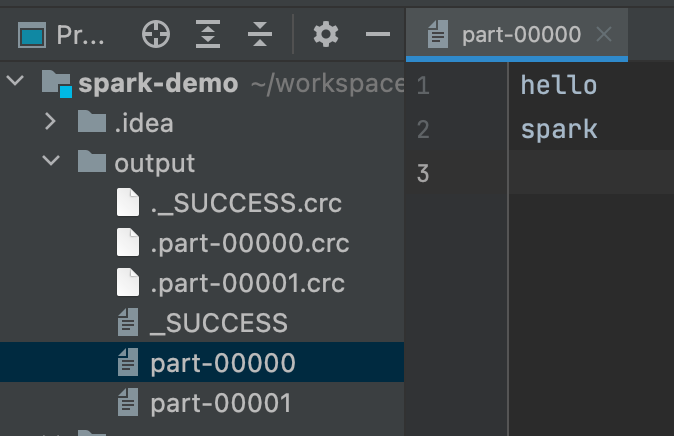This screenshot has height=436, width=674.
Task: Open the Project view dropdown label
Action: point(81,36)
